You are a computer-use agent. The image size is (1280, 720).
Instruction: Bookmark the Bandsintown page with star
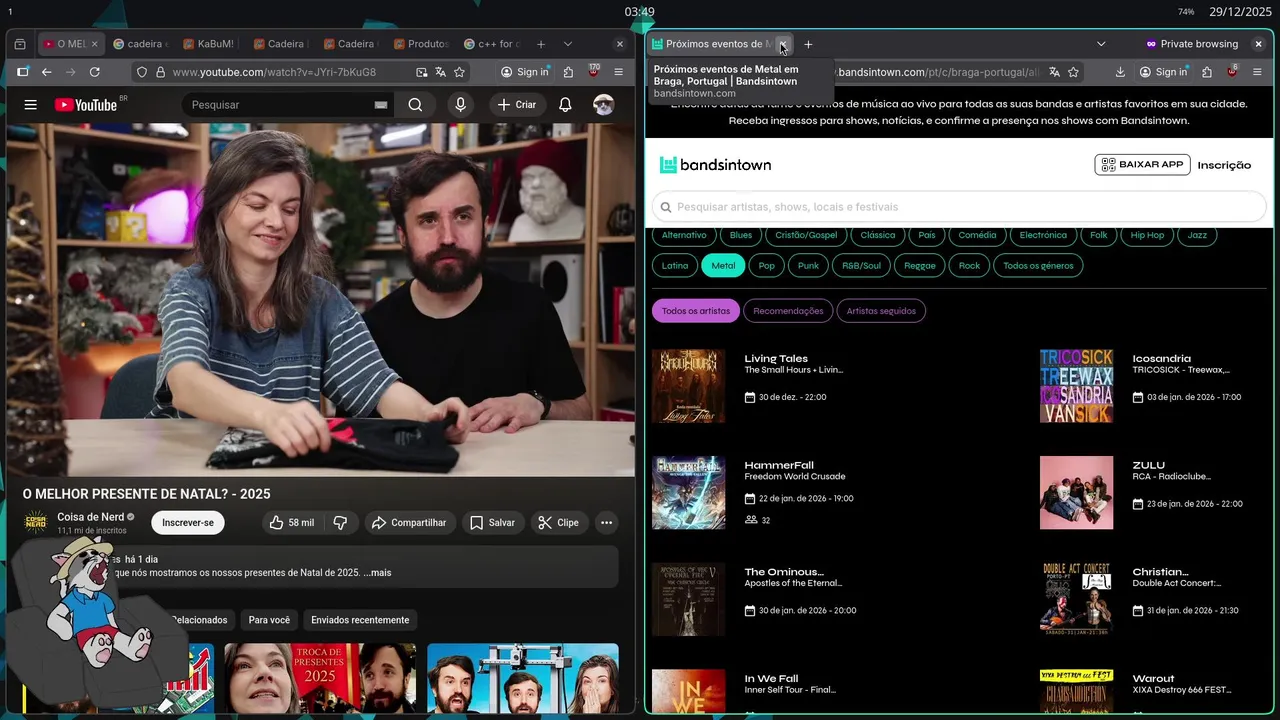[x=1073, y=72]
